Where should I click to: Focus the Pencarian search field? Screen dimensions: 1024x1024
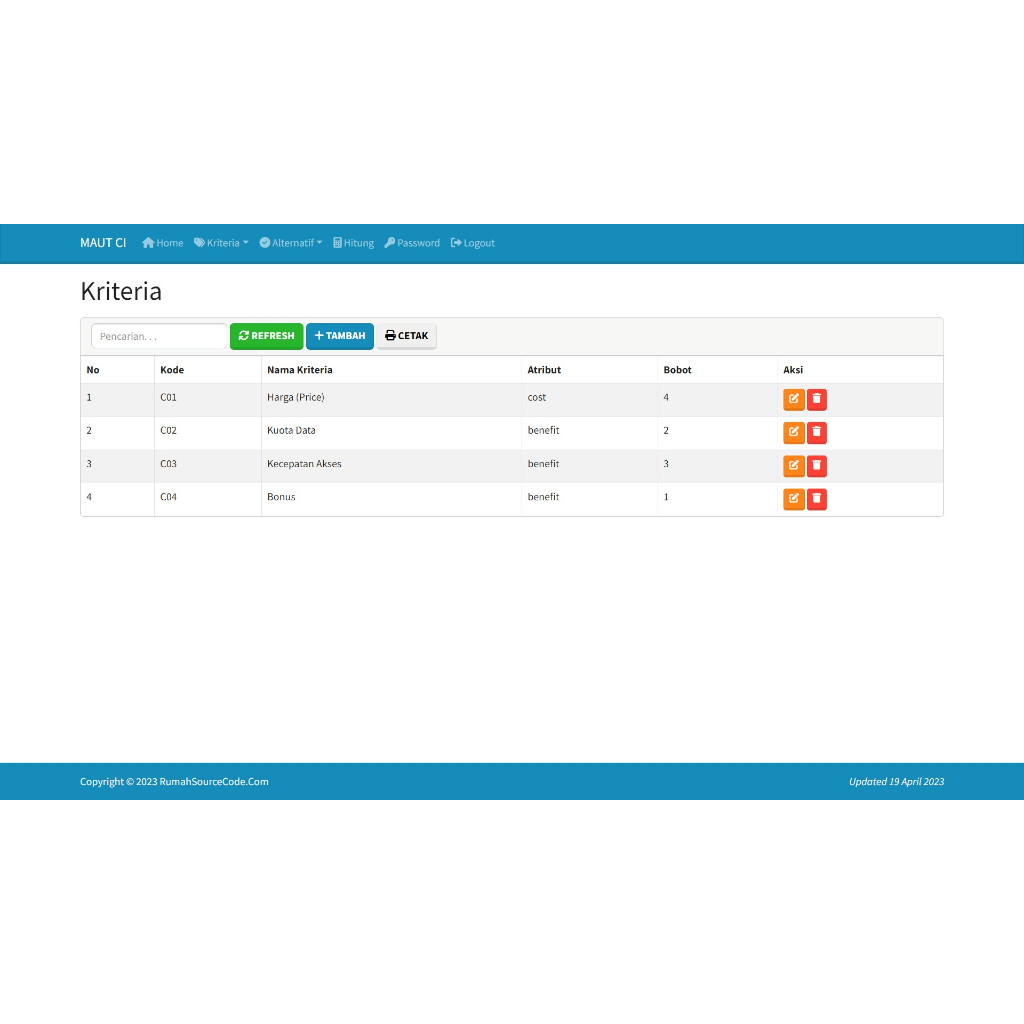[159, 336]
